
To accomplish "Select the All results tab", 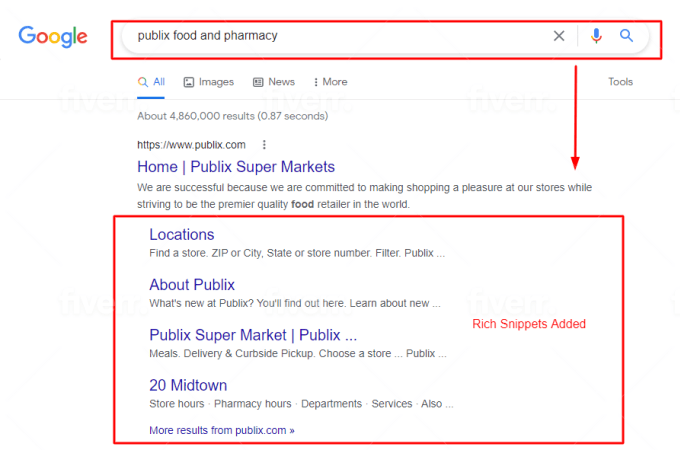I will click(151, 82).
